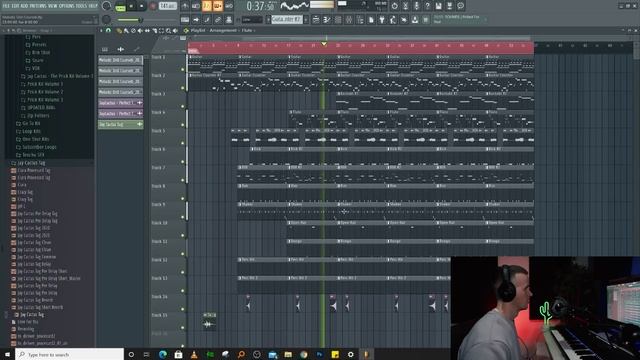Mute Track 5 with its green dot
Screen dimensions: 640x360
tap(182, 143)
